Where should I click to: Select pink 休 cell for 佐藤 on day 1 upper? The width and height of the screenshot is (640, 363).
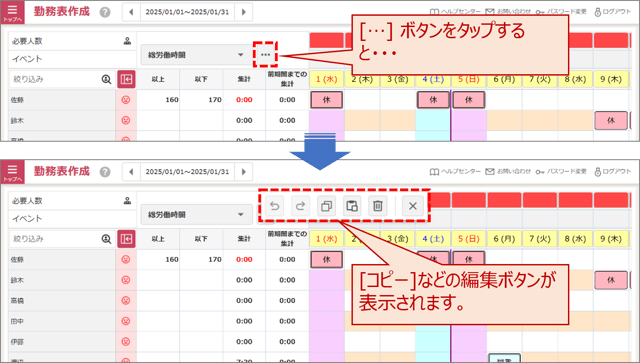327,100
